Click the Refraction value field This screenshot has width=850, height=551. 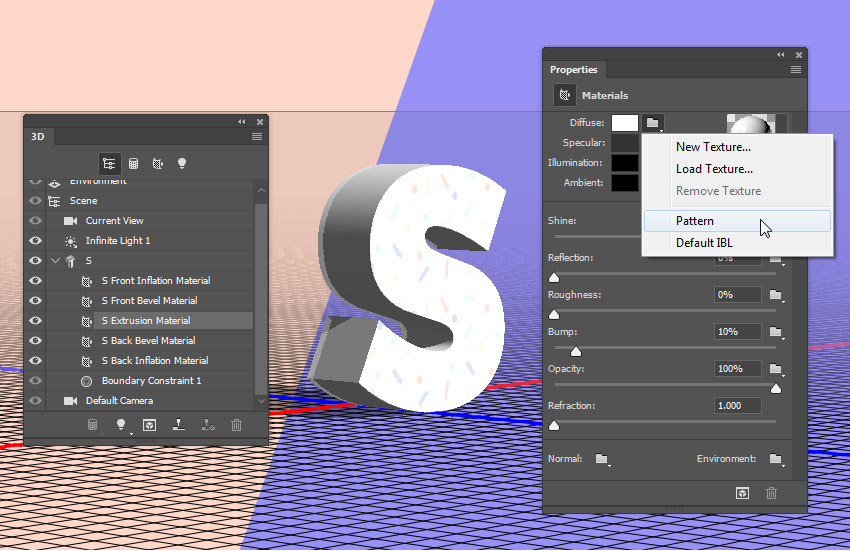[737, 406]
